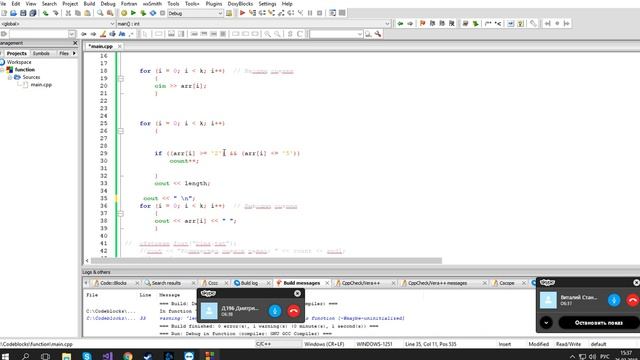
Task: Run the program with the green play icon
Action: [133, 13]
